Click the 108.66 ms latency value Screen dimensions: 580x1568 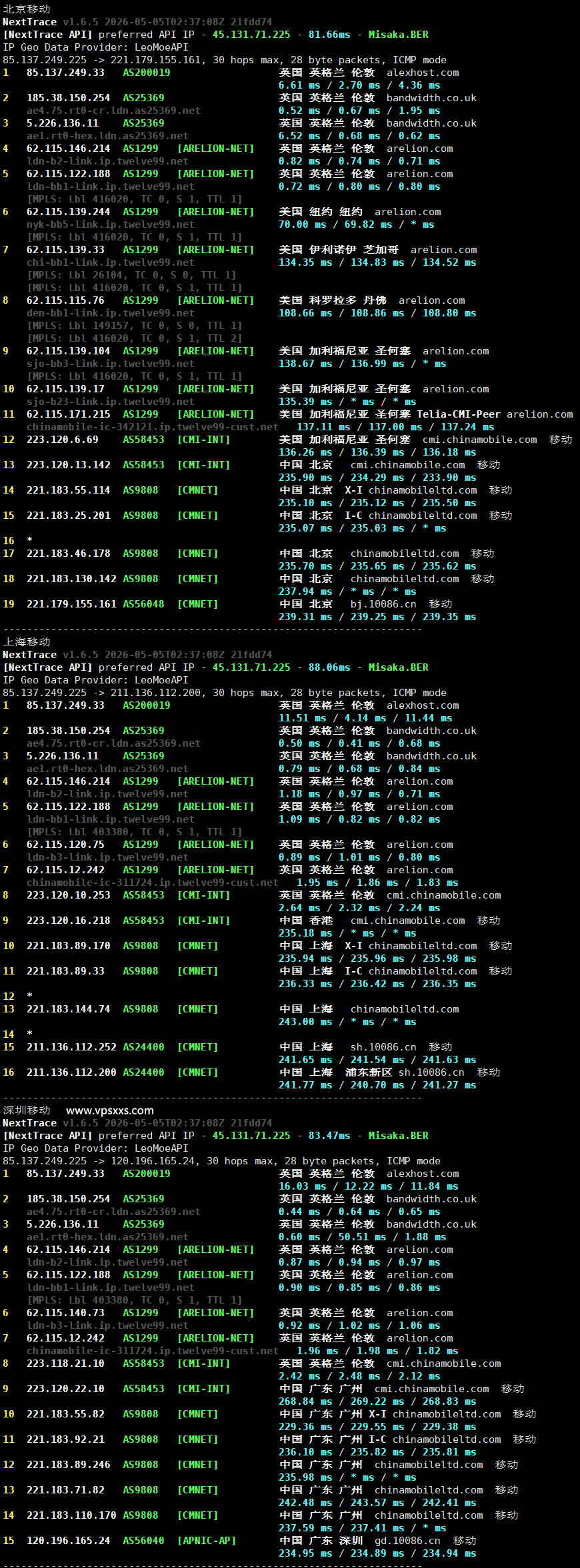pos(305,313)
